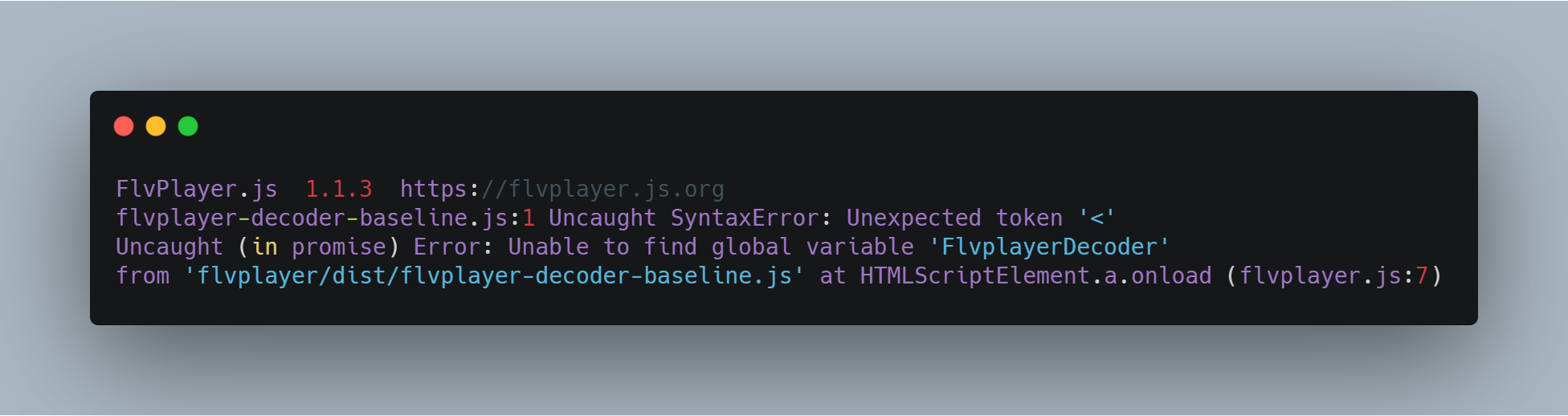Click the word promise in parentheses

click(339, 247)
